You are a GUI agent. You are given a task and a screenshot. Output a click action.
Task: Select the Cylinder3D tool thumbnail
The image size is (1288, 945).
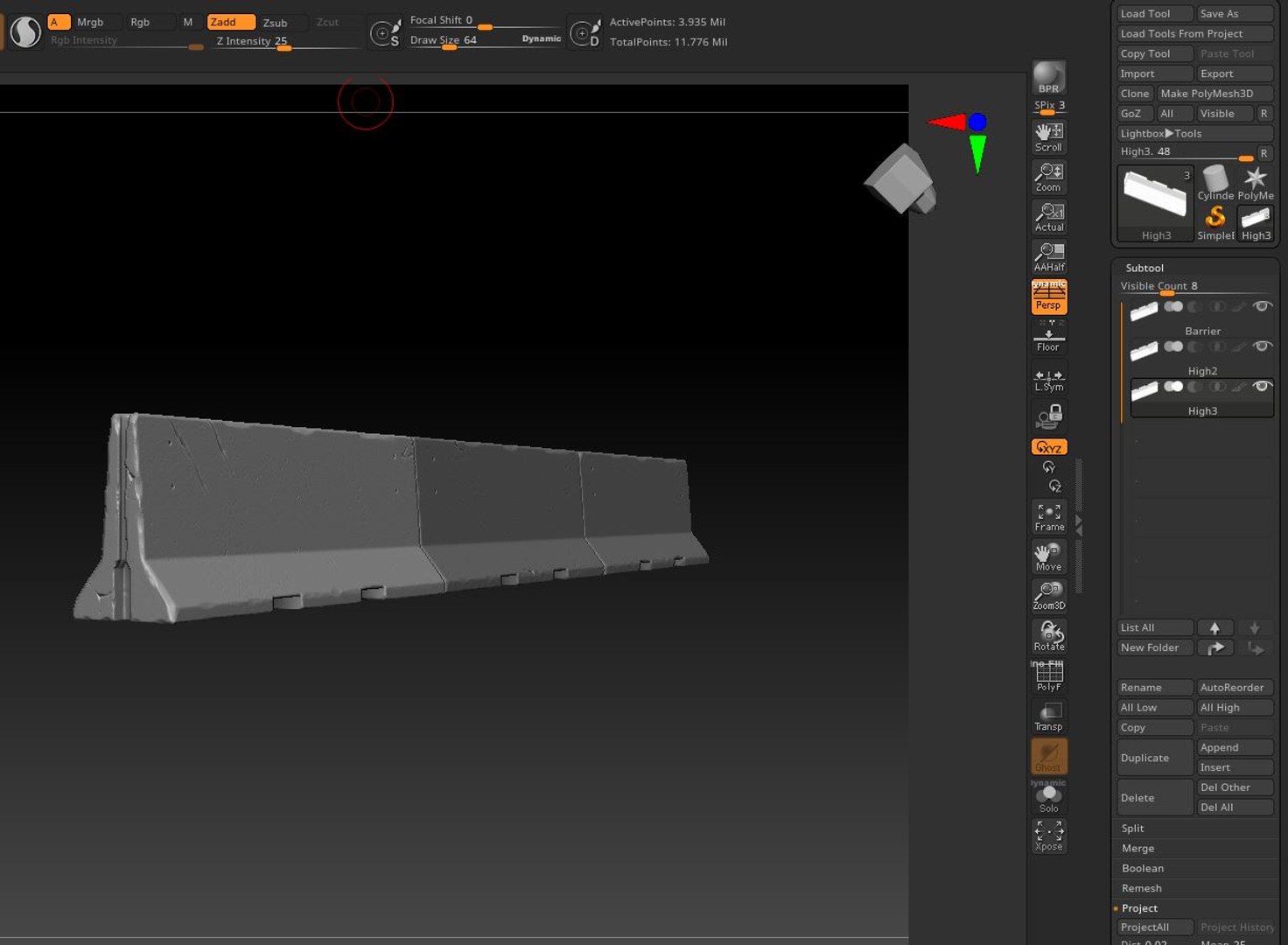[1214, 183]
